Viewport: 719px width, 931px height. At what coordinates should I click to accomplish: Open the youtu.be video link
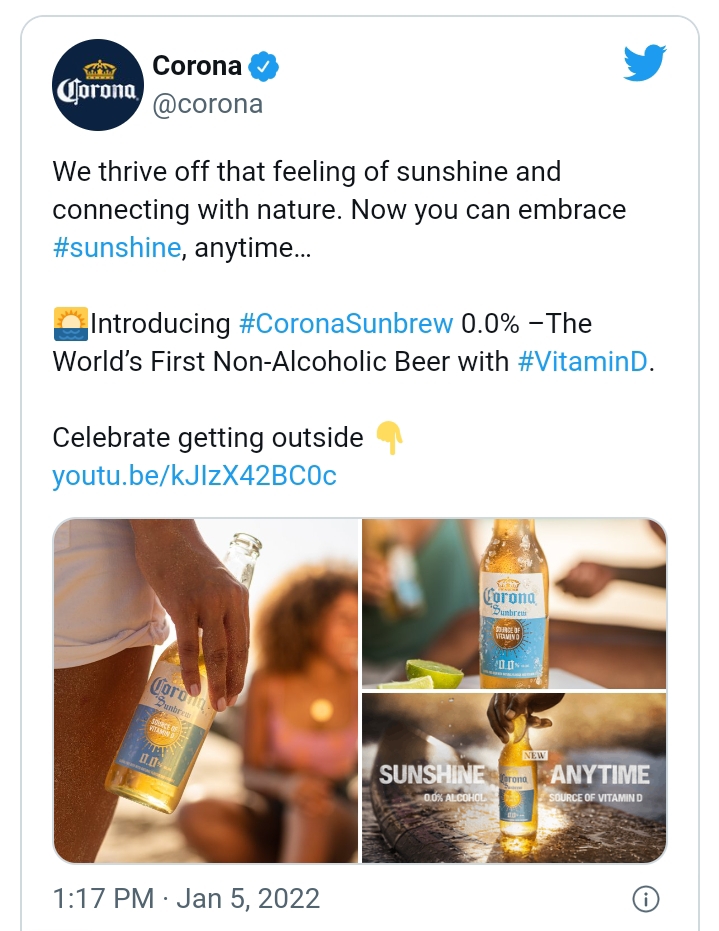coord(194,476)
